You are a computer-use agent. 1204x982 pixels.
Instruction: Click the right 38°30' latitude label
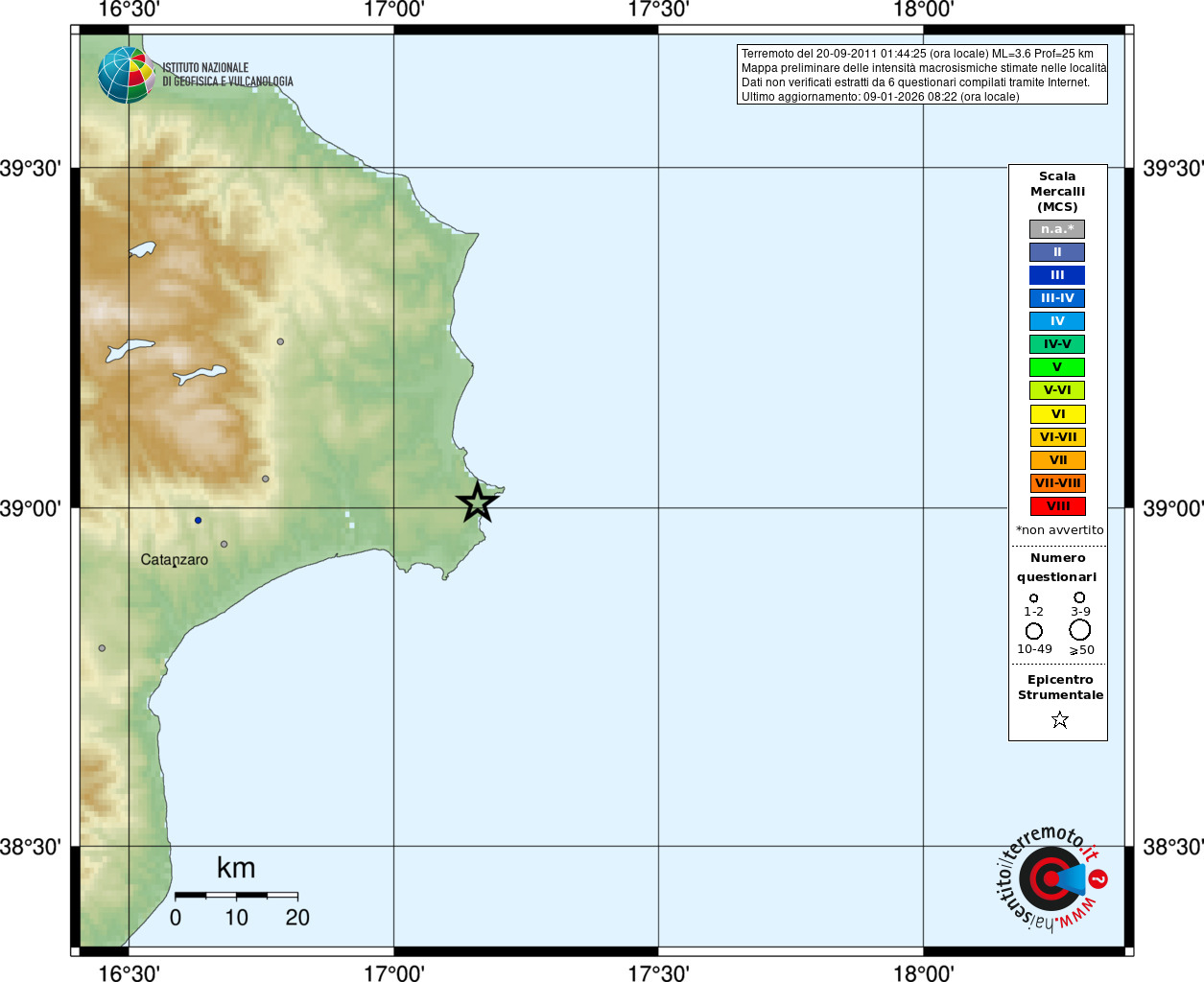point(1172,847)
